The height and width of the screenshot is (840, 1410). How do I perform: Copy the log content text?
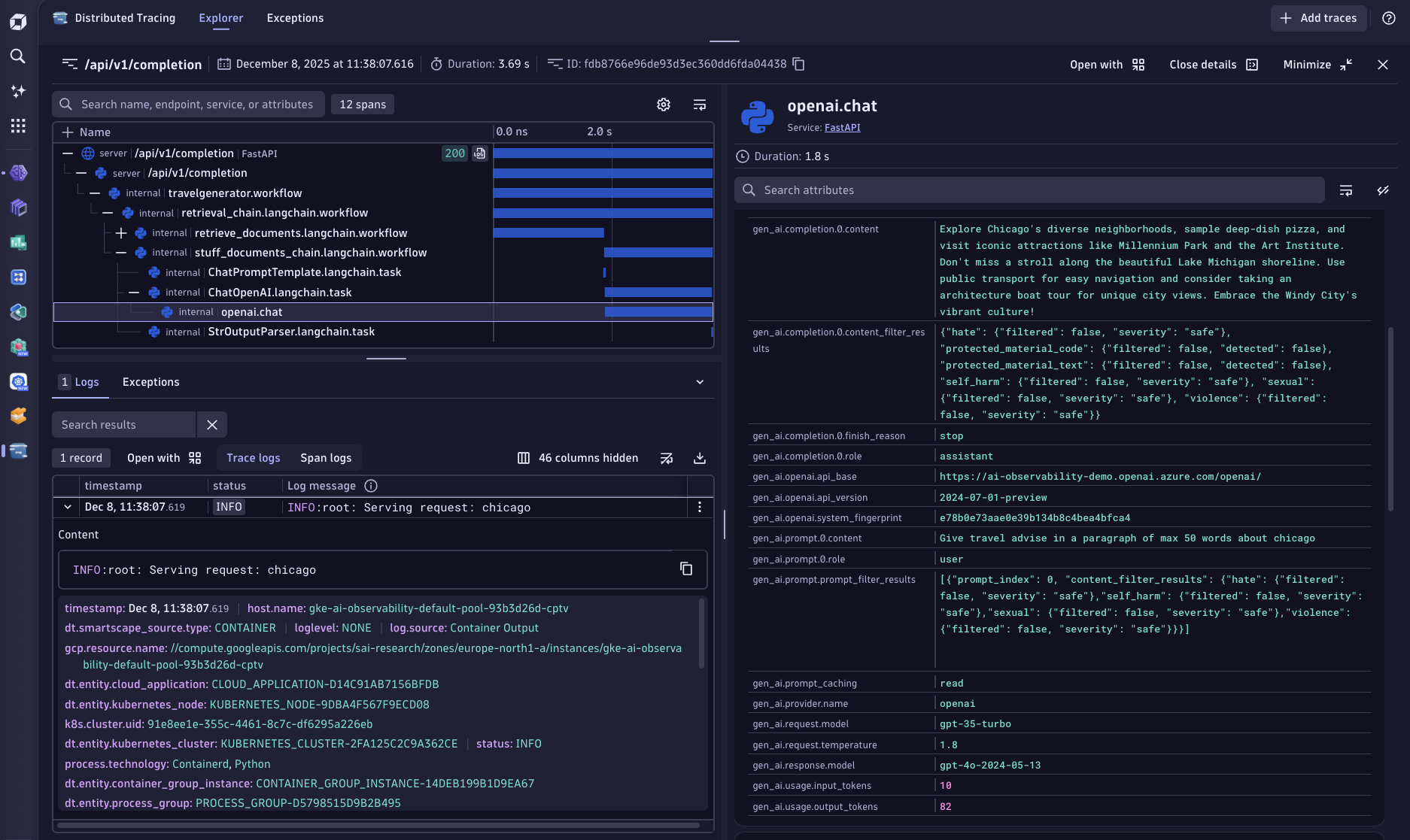pyautogui.click(x=685, y=569)
